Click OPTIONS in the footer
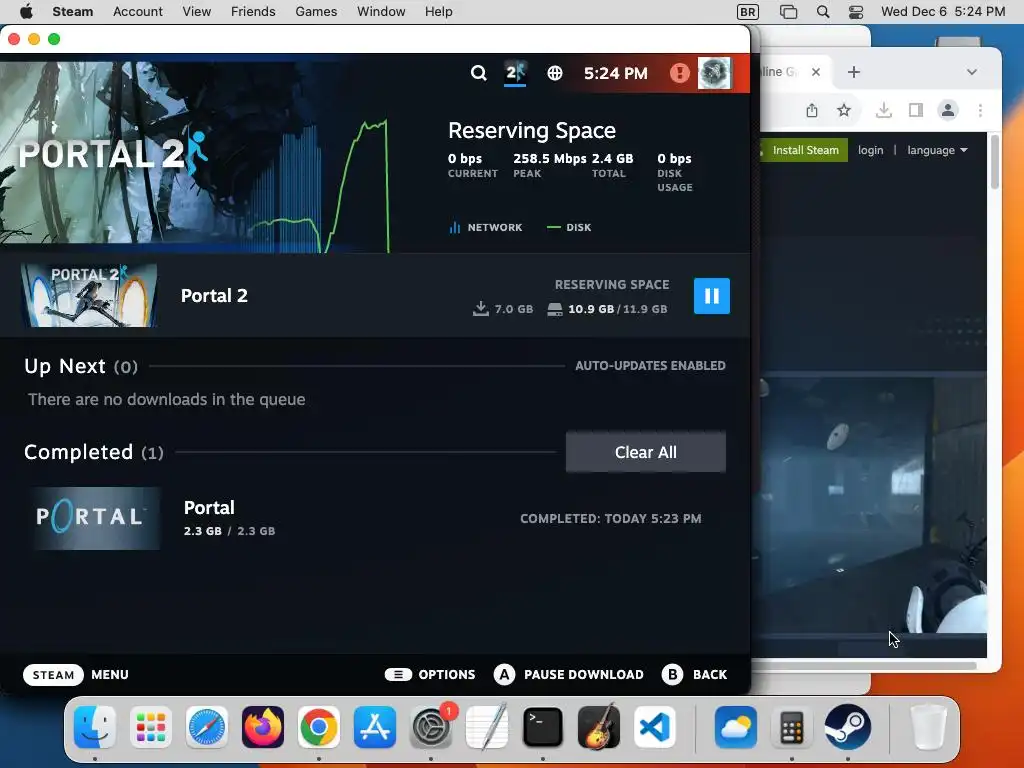This screenshot has height=768, width=1024. tap(430, 675)
